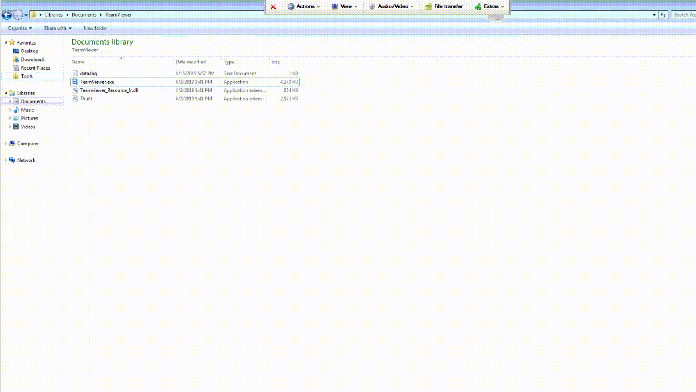Viewport: 696px width, 392px height.
Task: Expand the Music library node
Action: click(x=10, y=110)
